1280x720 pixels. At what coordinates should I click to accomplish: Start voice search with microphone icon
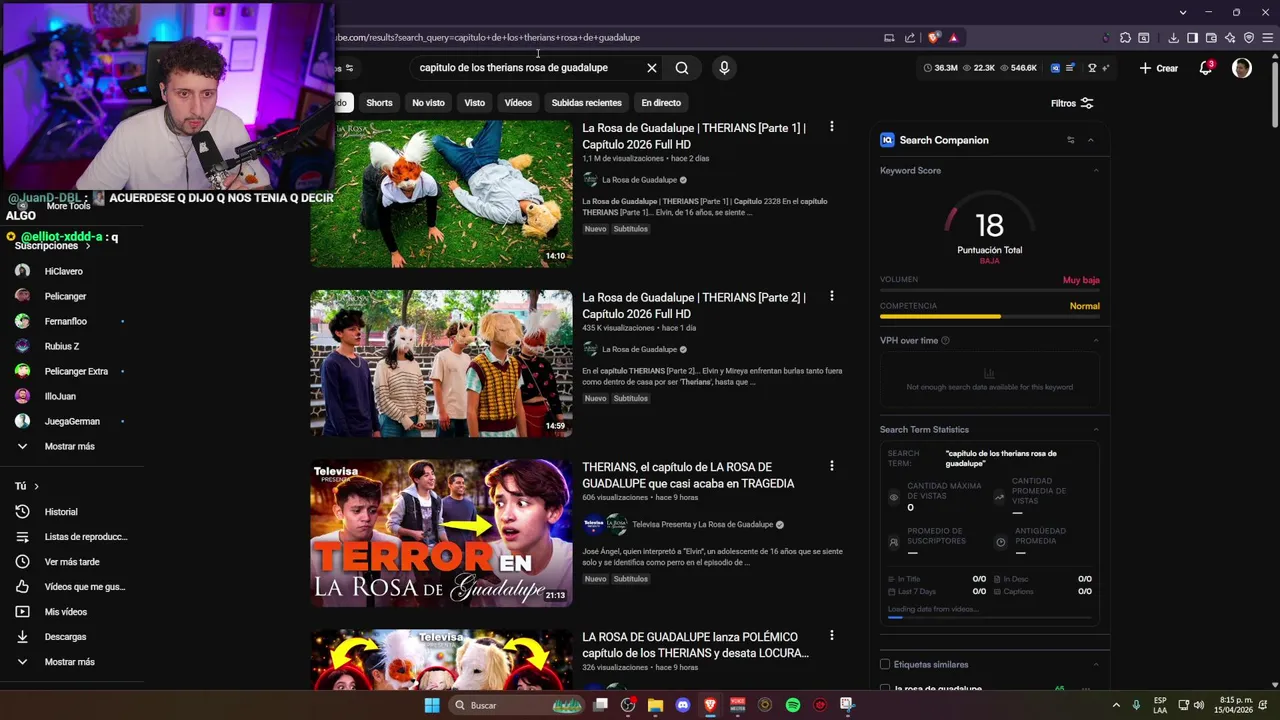pos(724,68)
